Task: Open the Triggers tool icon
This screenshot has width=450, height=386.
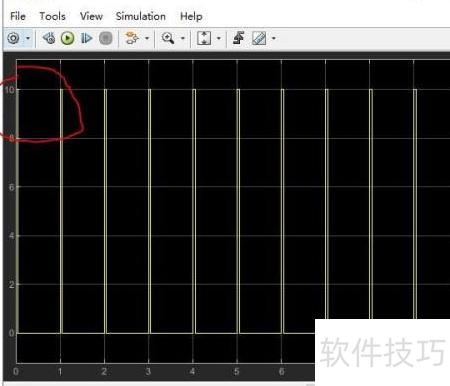Action: (239, 38)
